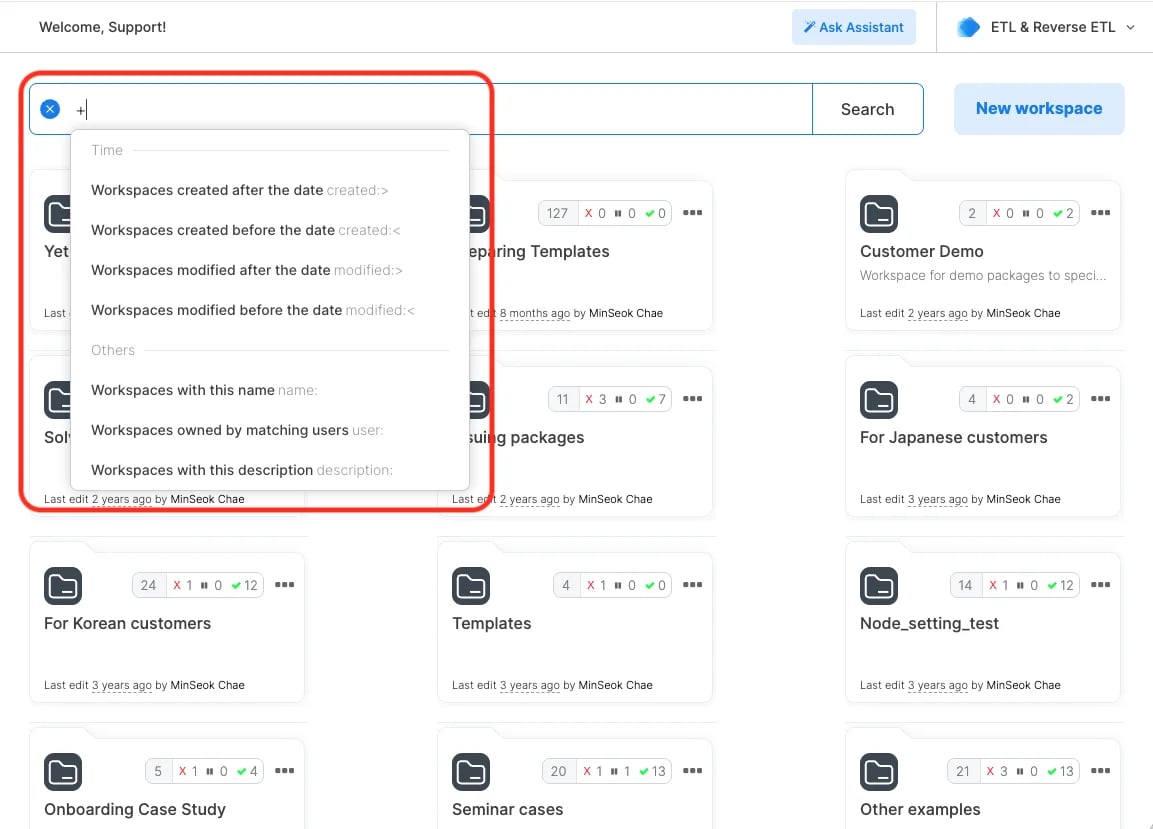Open more options for Node_setting_test workspace
The width and height of the screenshot is (1153, 829).
(x=1100, y=585)
